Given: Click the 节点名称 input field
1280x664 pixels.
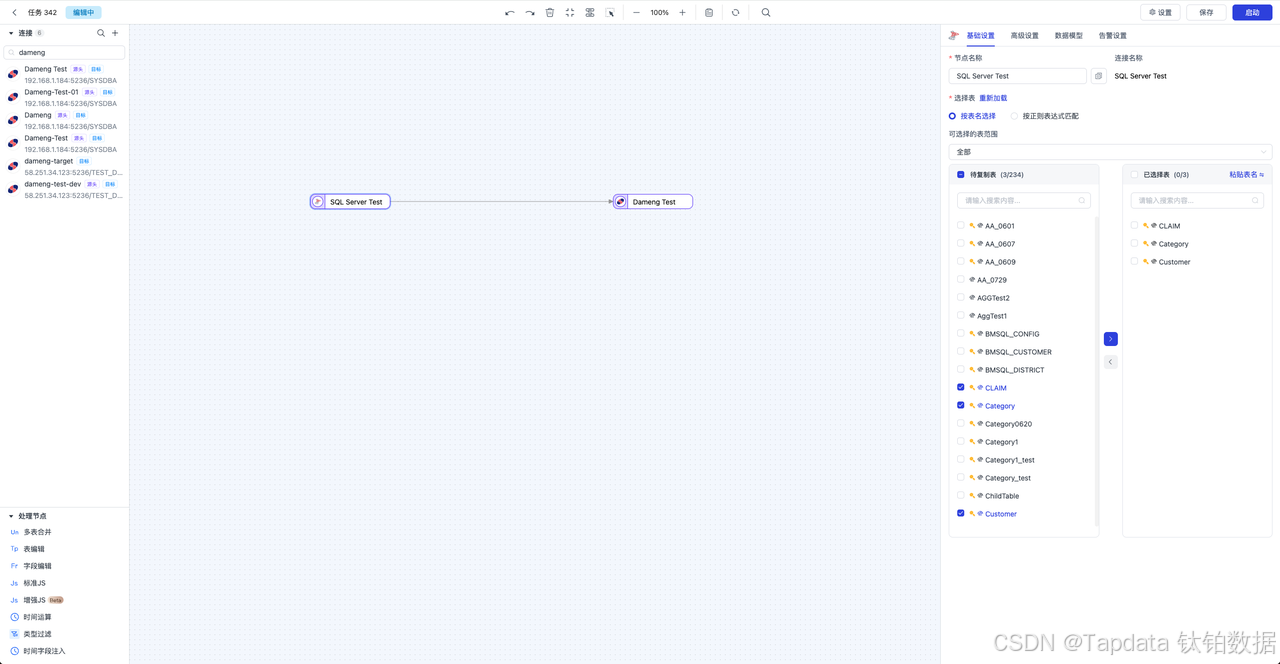Looking at the screenshot, I should (x=1017, y=76).
